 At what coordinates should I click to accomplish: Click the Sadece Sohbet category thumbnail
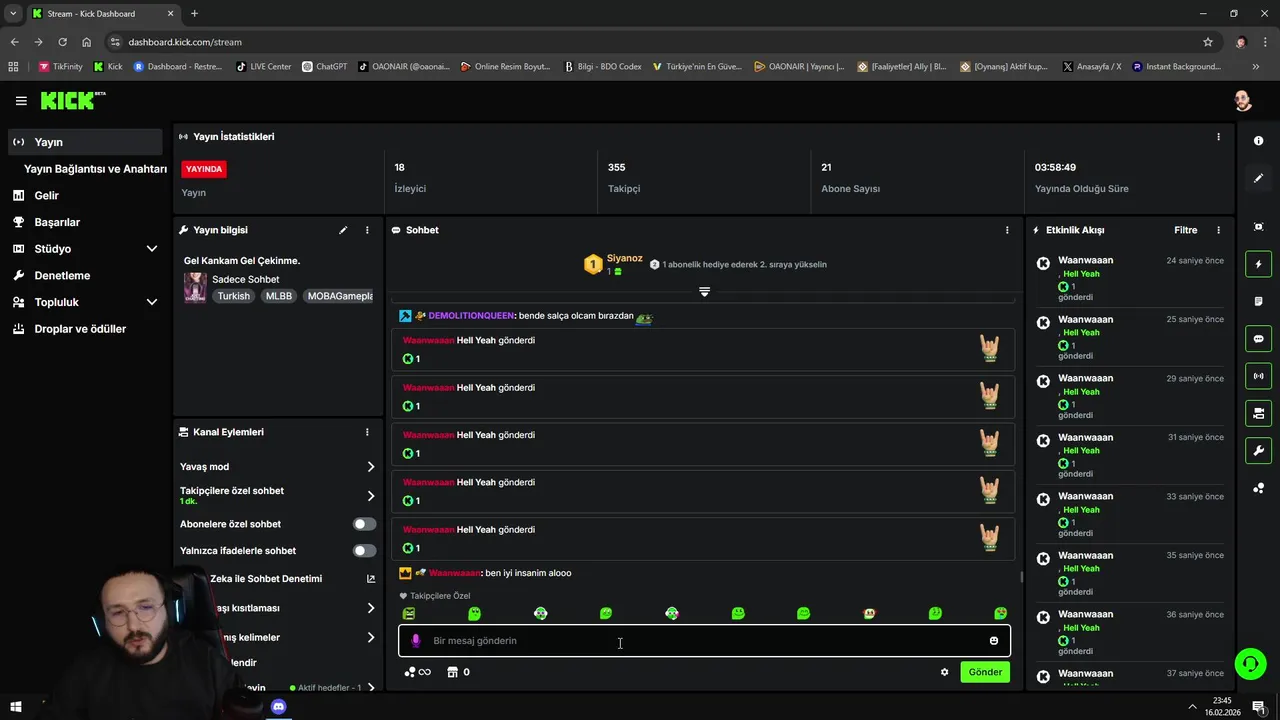195,287
